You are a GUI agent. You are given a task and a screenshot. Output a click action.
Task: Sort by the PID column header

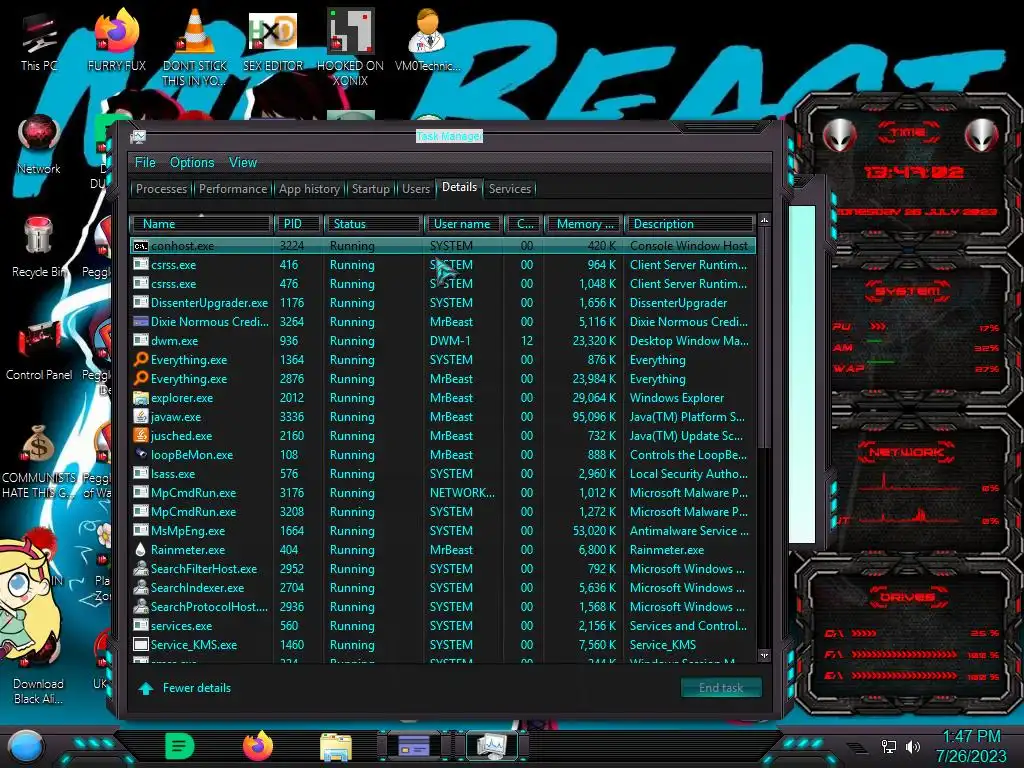coord(298,224)
